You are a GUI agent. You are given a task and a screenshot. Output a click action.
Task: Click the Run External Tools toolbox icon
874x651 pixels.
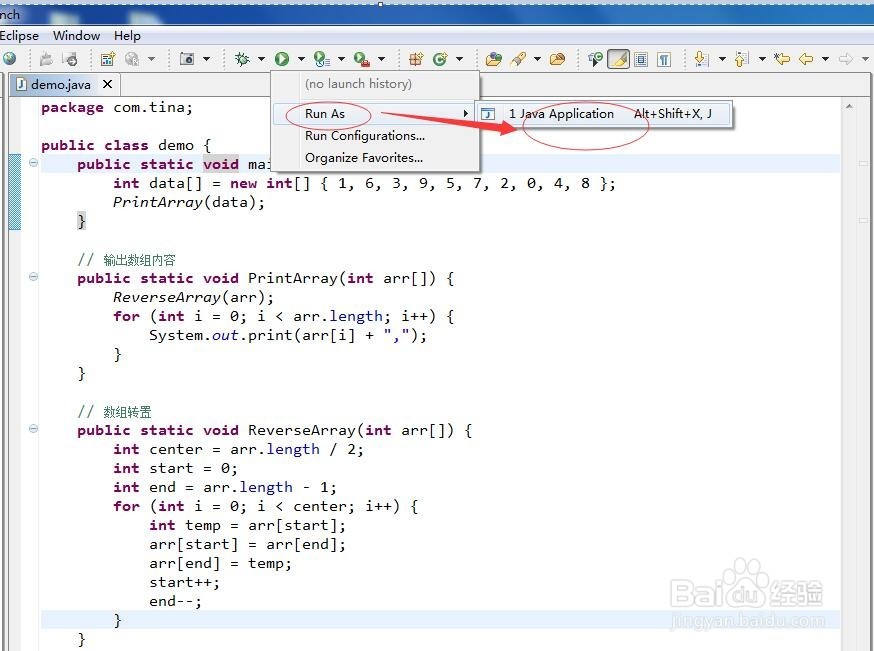click(362, 59)
